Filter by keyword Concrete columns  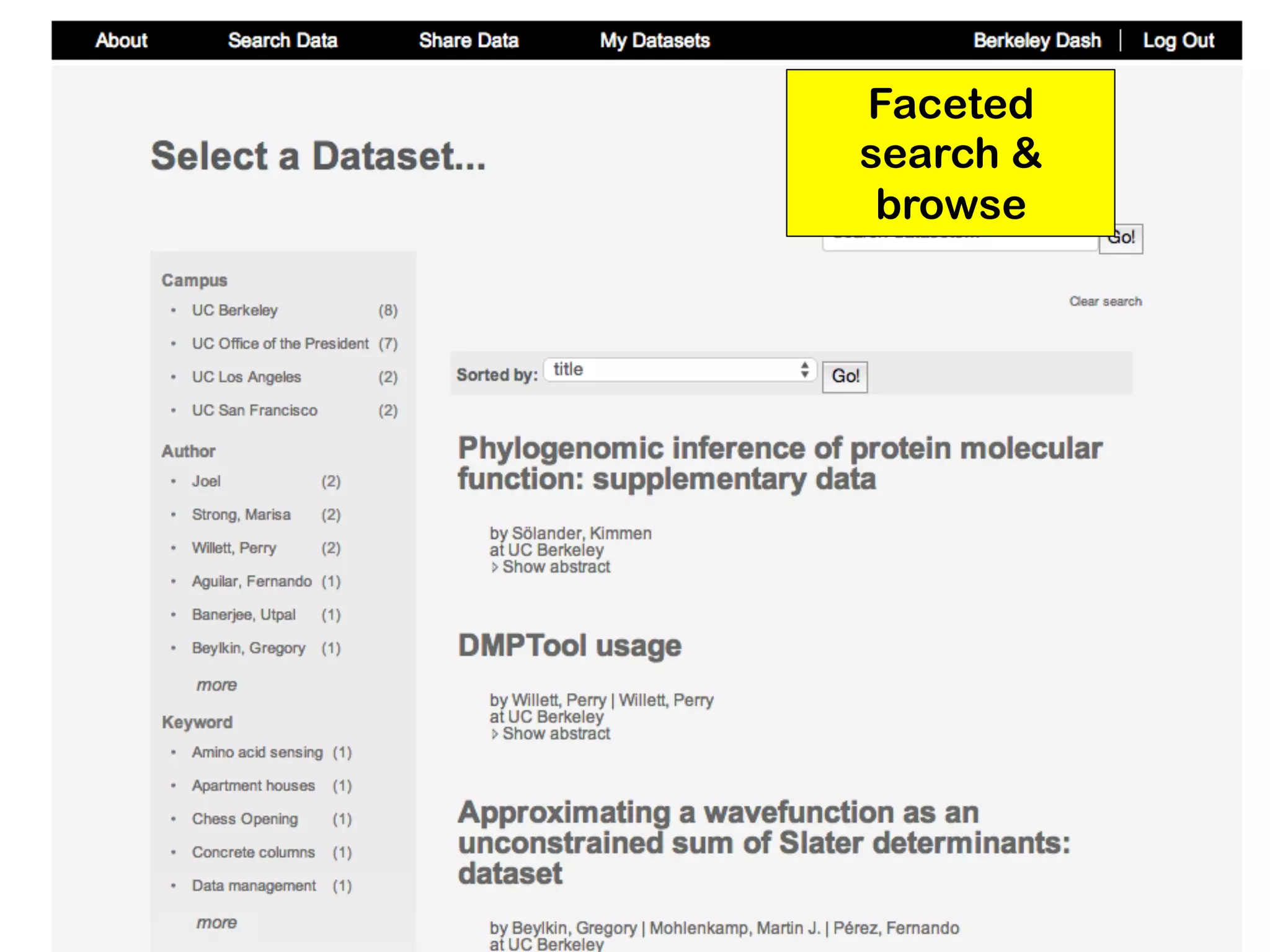click(x=254, y=852)
